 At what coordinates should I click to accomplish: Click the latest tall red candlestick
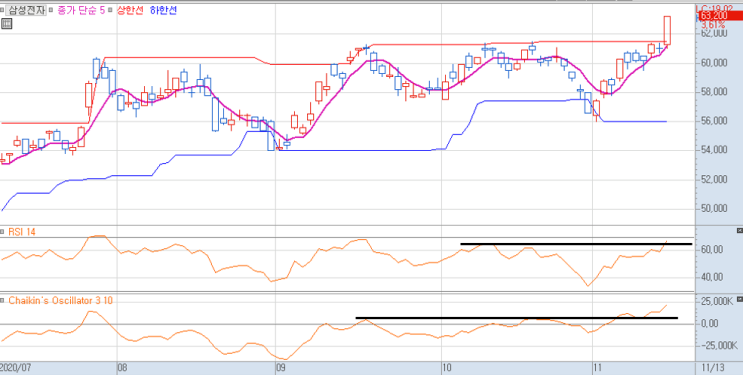click(x=667, y=30)
